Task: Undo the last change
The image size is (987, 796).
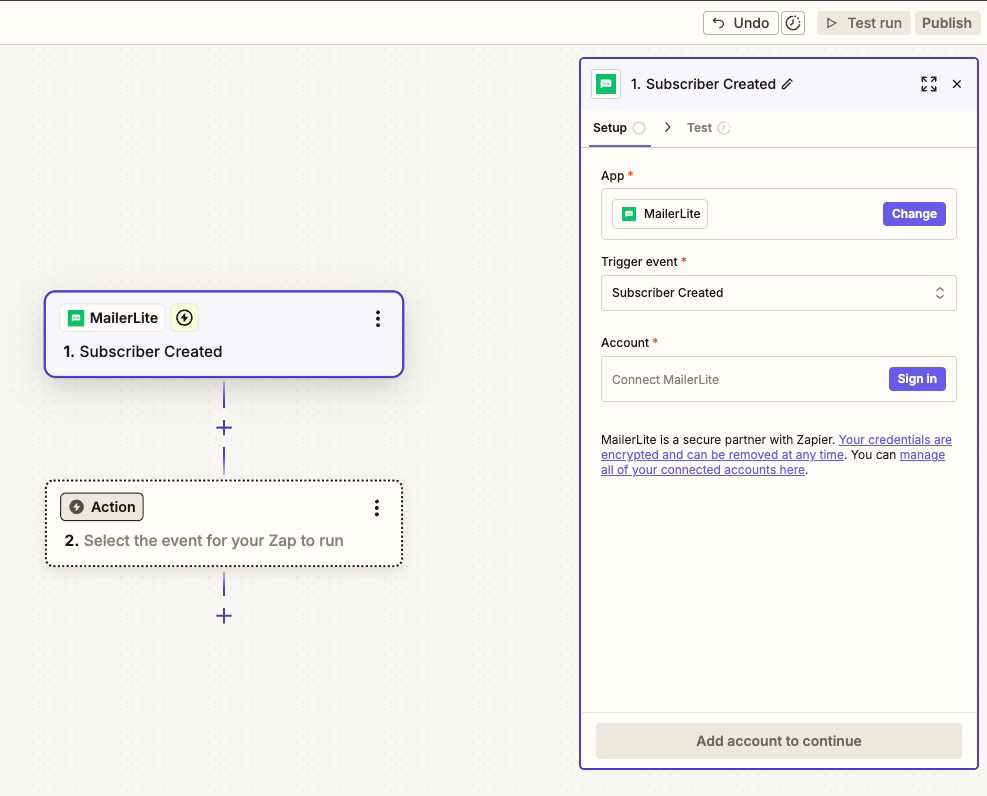Action: pyautogui.click(x=740, y=22)
